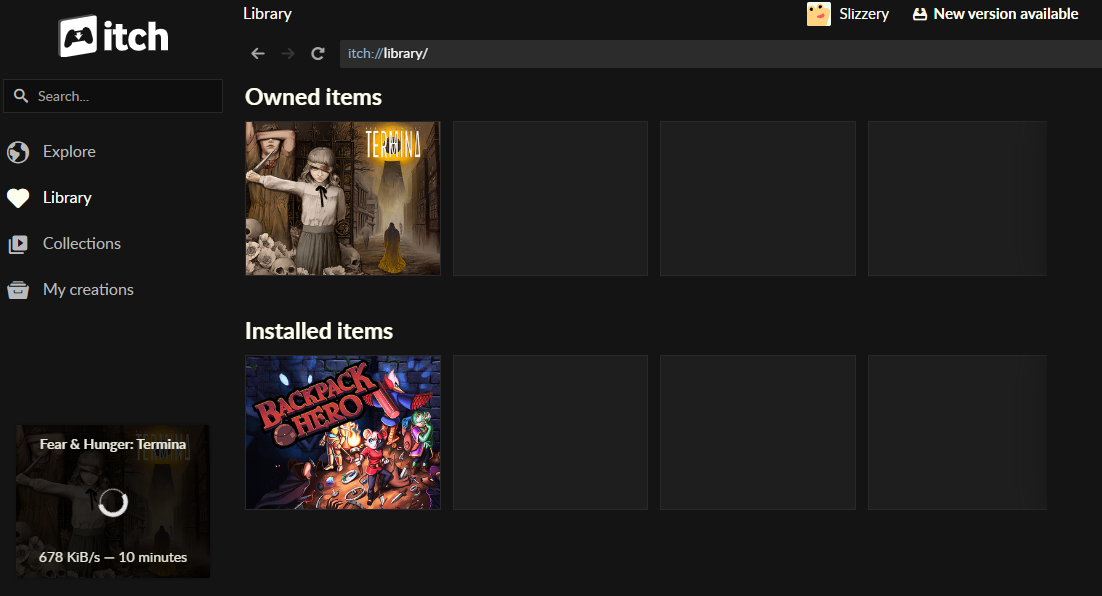1102x596 pixels.
Task: Click the 678 KiB/s — 10 minutes status
Action: [x=113, y=557]
